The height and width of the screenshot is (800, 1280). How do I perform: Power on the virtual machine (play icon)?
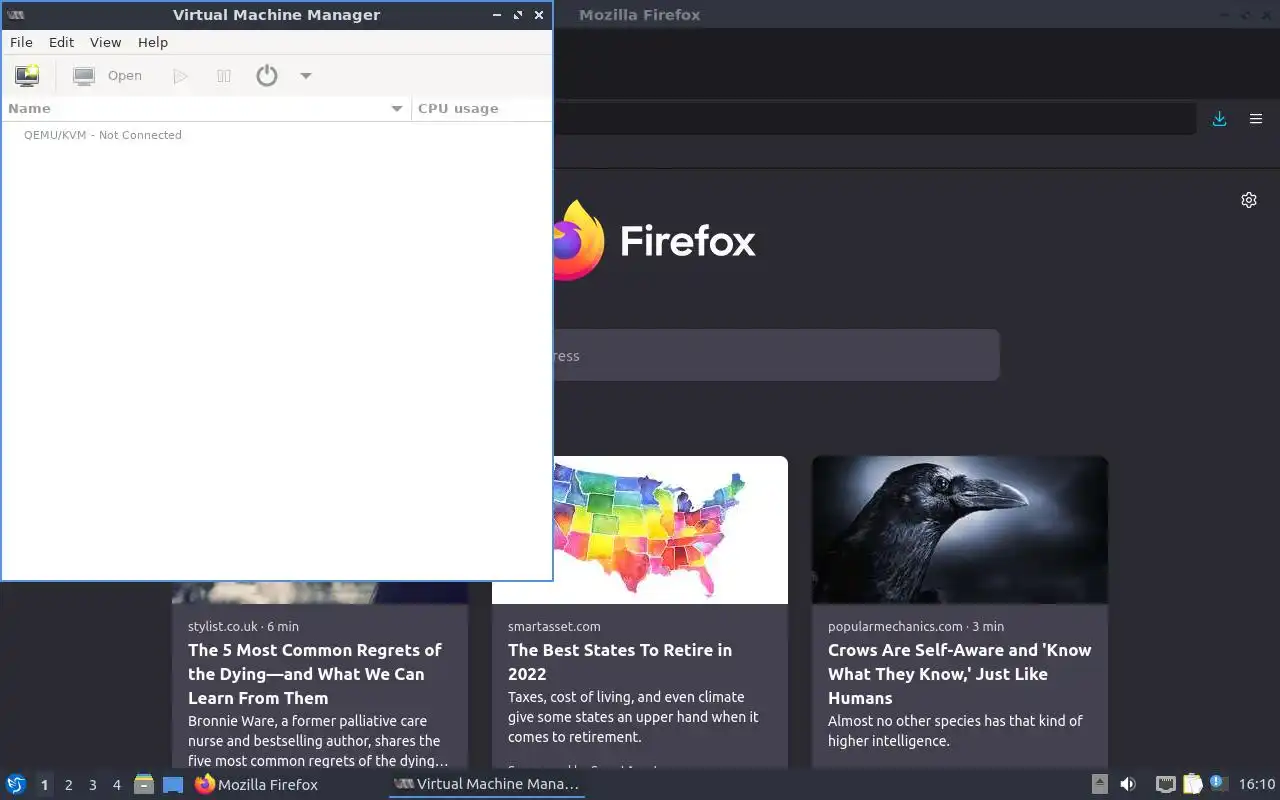pos(180,75)
